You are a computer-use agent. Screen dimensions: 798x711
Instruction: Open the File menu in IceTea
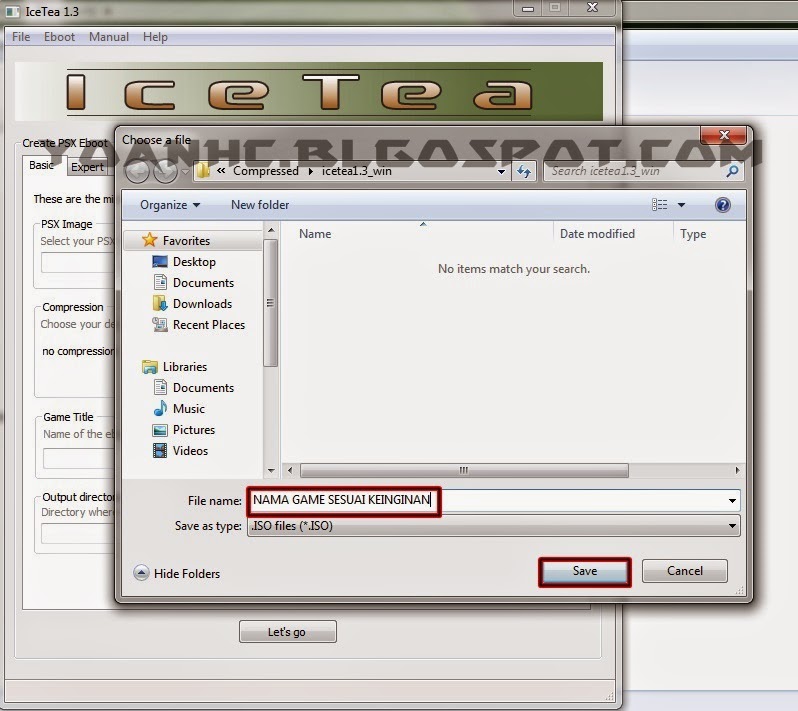[21, 37]
